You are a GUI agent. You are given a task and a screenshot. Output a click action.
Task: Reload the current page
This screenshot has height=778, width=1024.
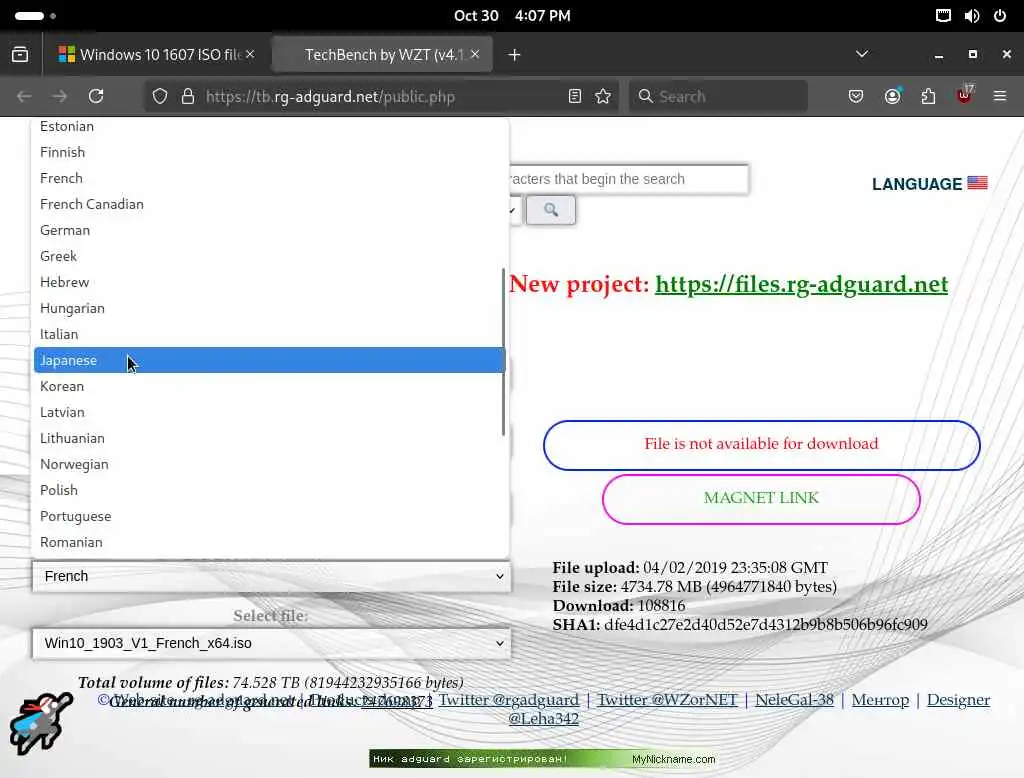click(x=96, y=97)
